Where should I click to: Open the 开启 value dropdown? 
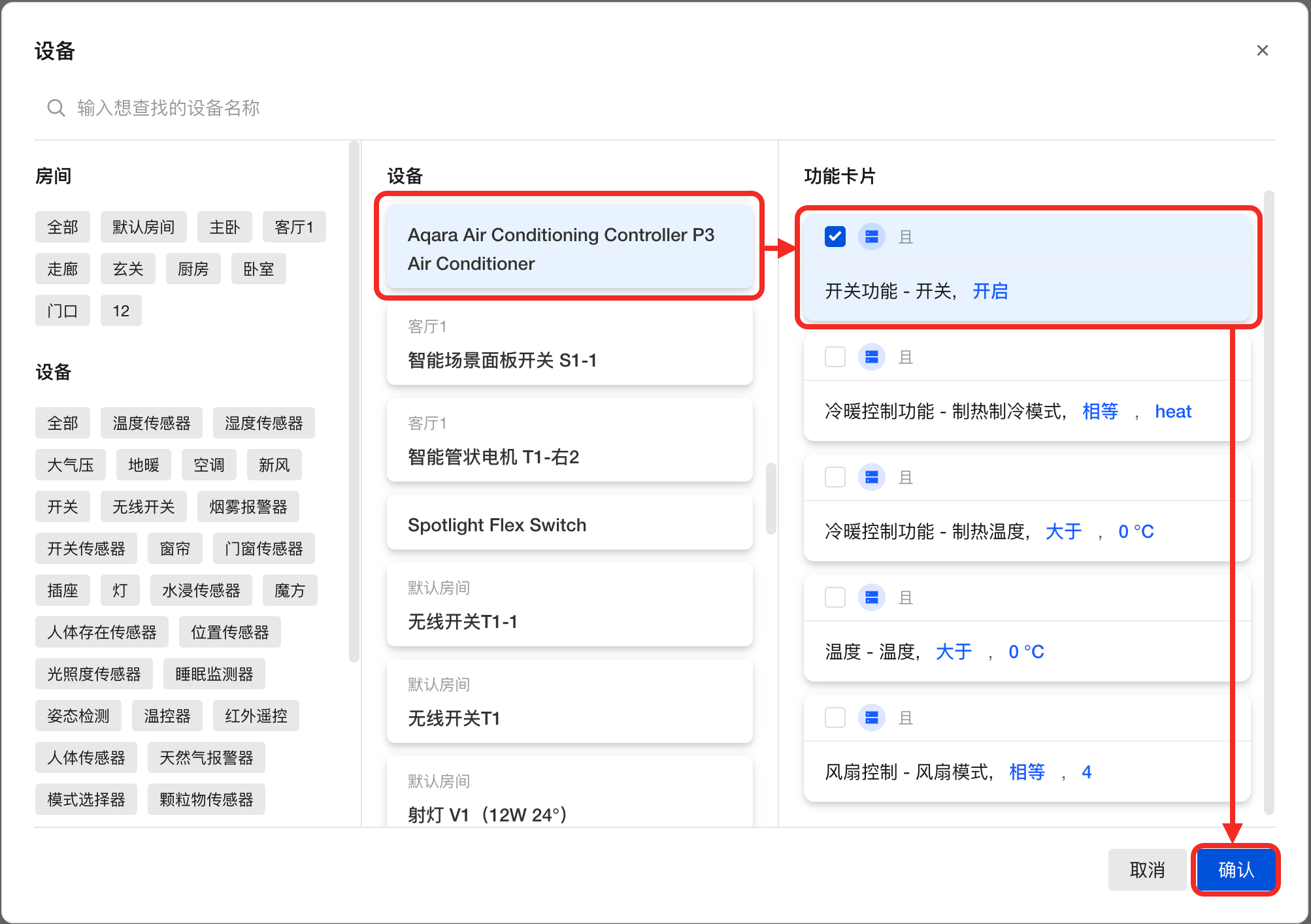(x=990, y=291)
